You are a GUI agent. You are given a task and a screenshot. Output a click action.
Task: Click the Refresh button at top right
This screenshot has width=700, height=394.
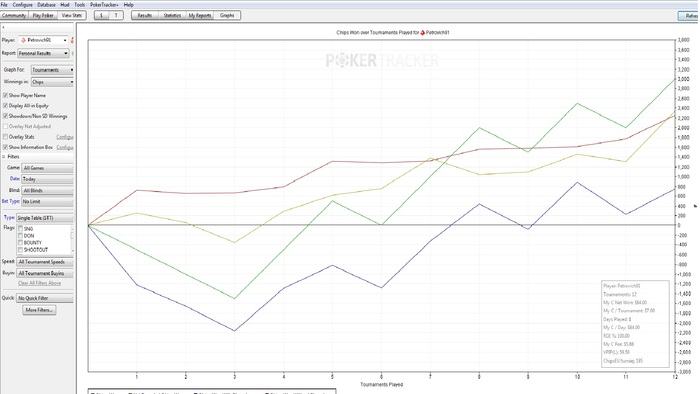tap(689, 16)
